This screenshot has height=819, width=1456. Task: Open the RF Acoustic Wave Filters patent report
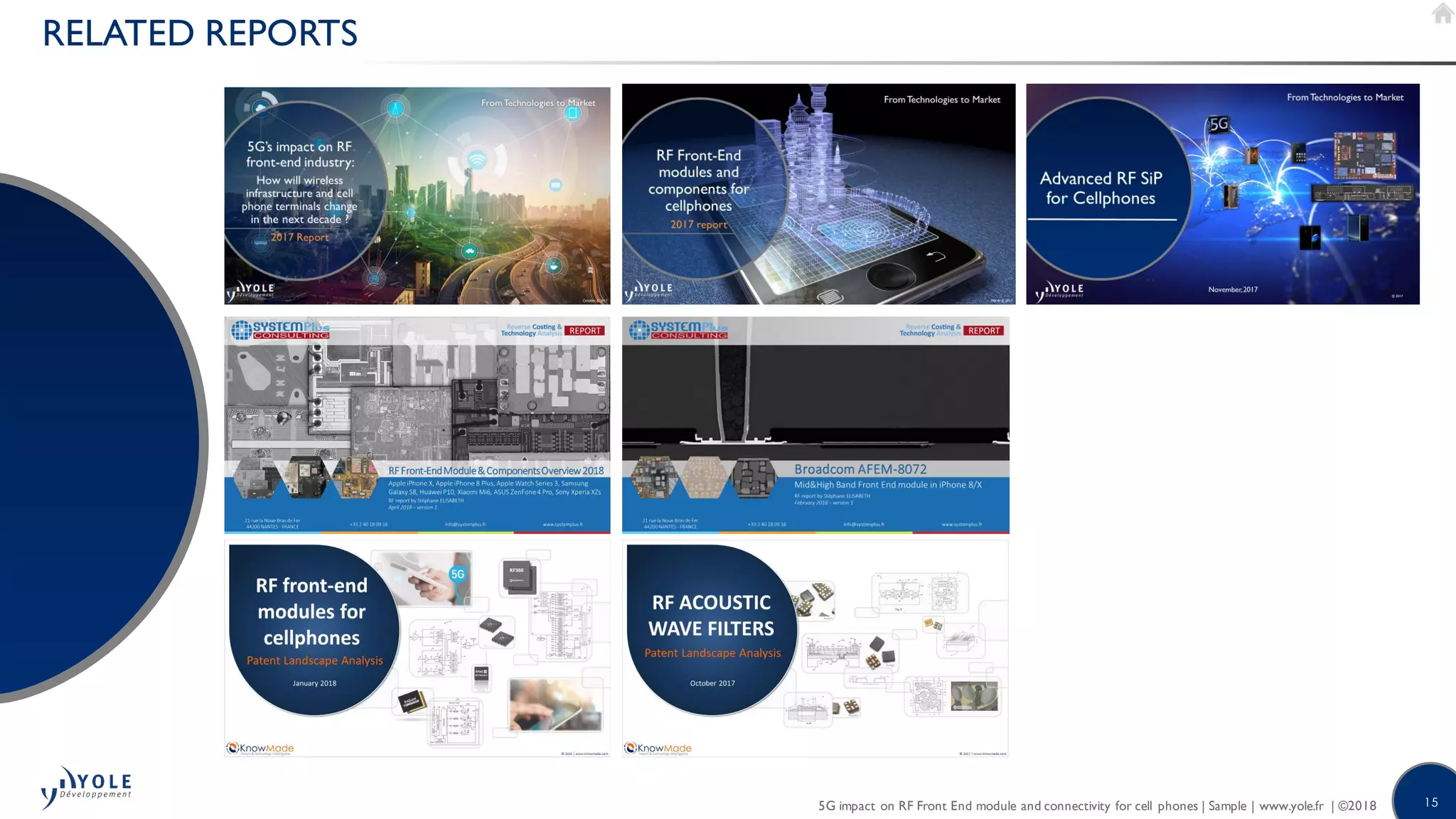point(815,648)
